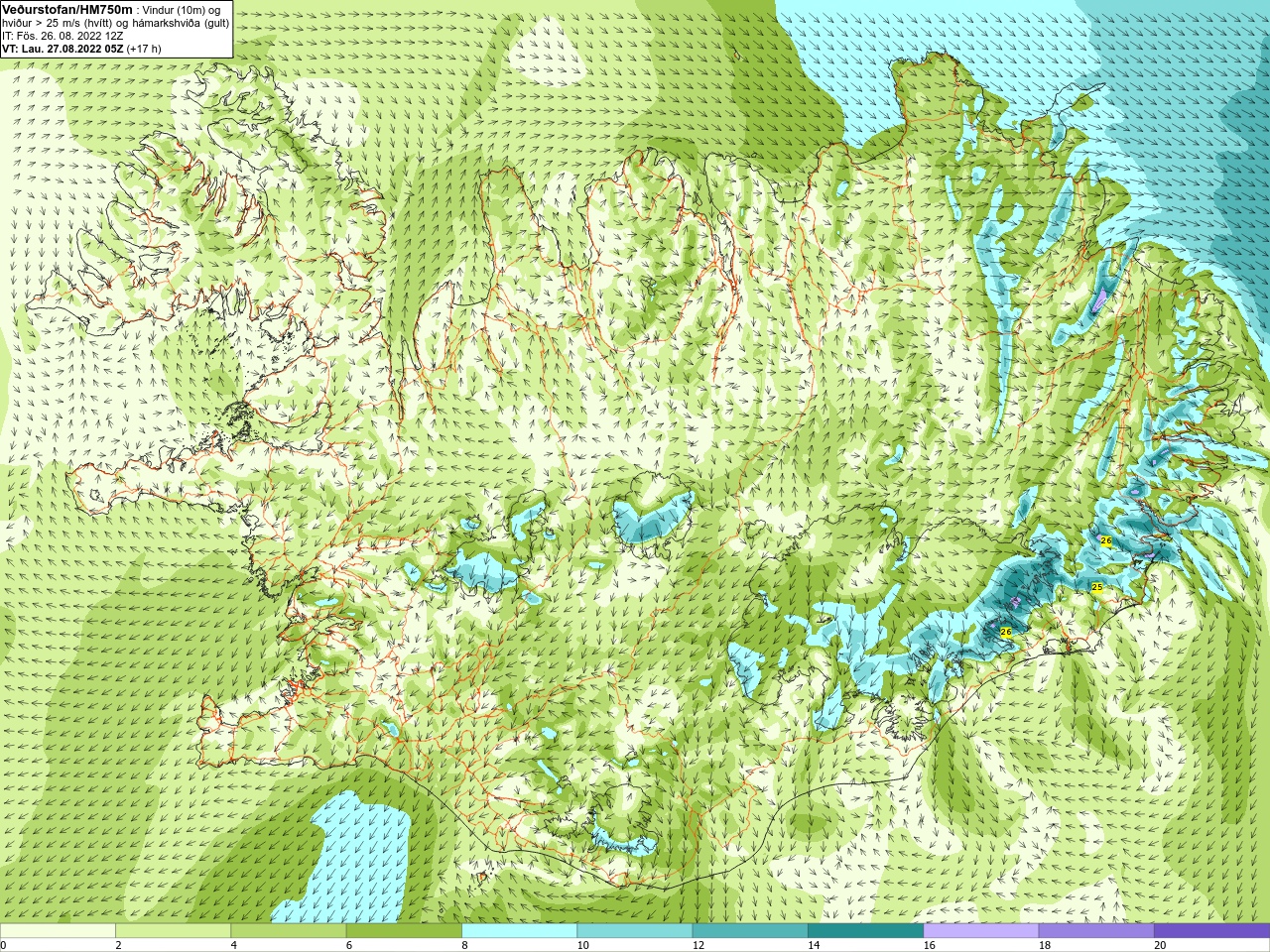
Task: Pick the dark violet above-20 m/s legend swatch
Action: coord(1211,931)
